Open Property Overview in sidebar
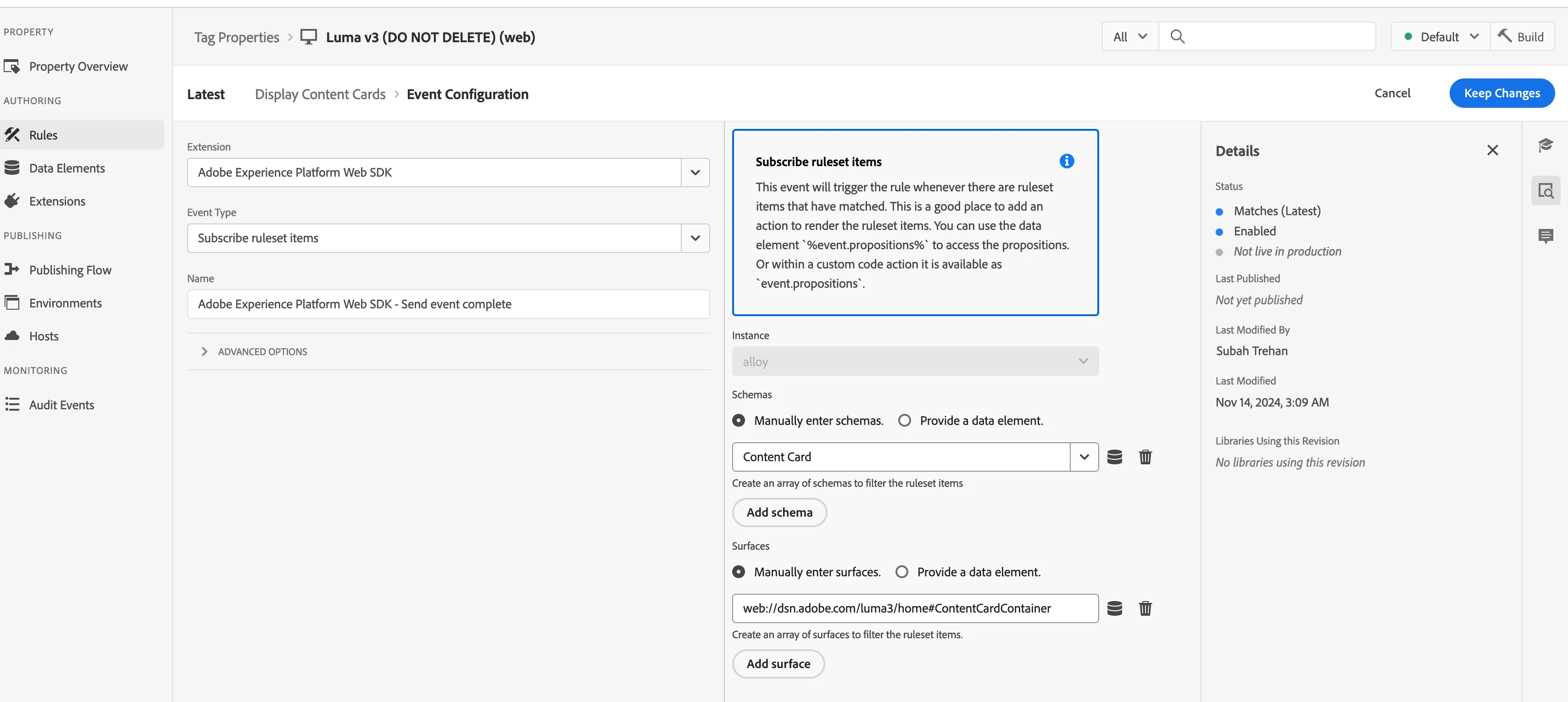1568x702 pixels. click(78, 67)
